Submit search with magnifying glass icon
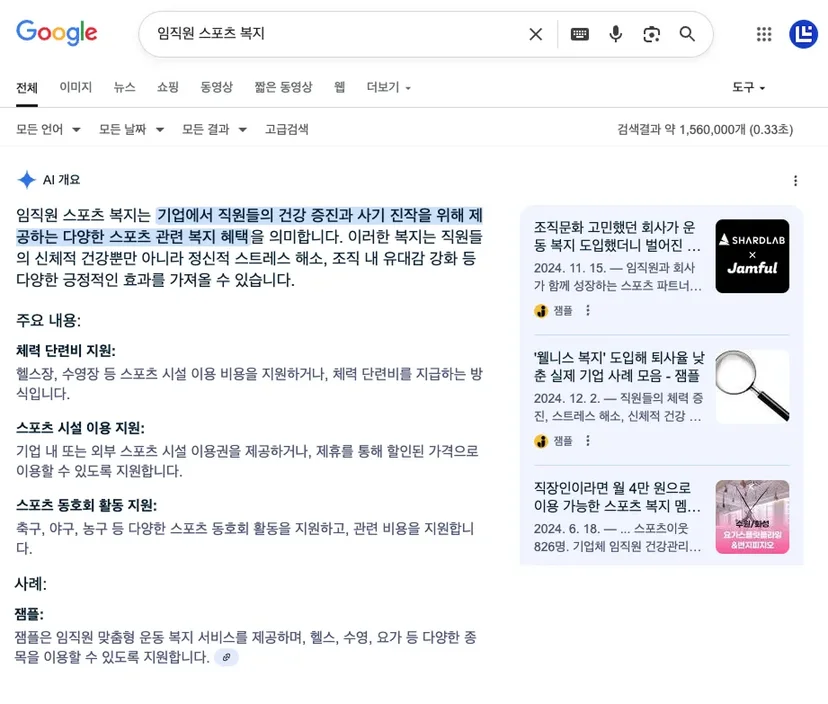 coord(687,34)
